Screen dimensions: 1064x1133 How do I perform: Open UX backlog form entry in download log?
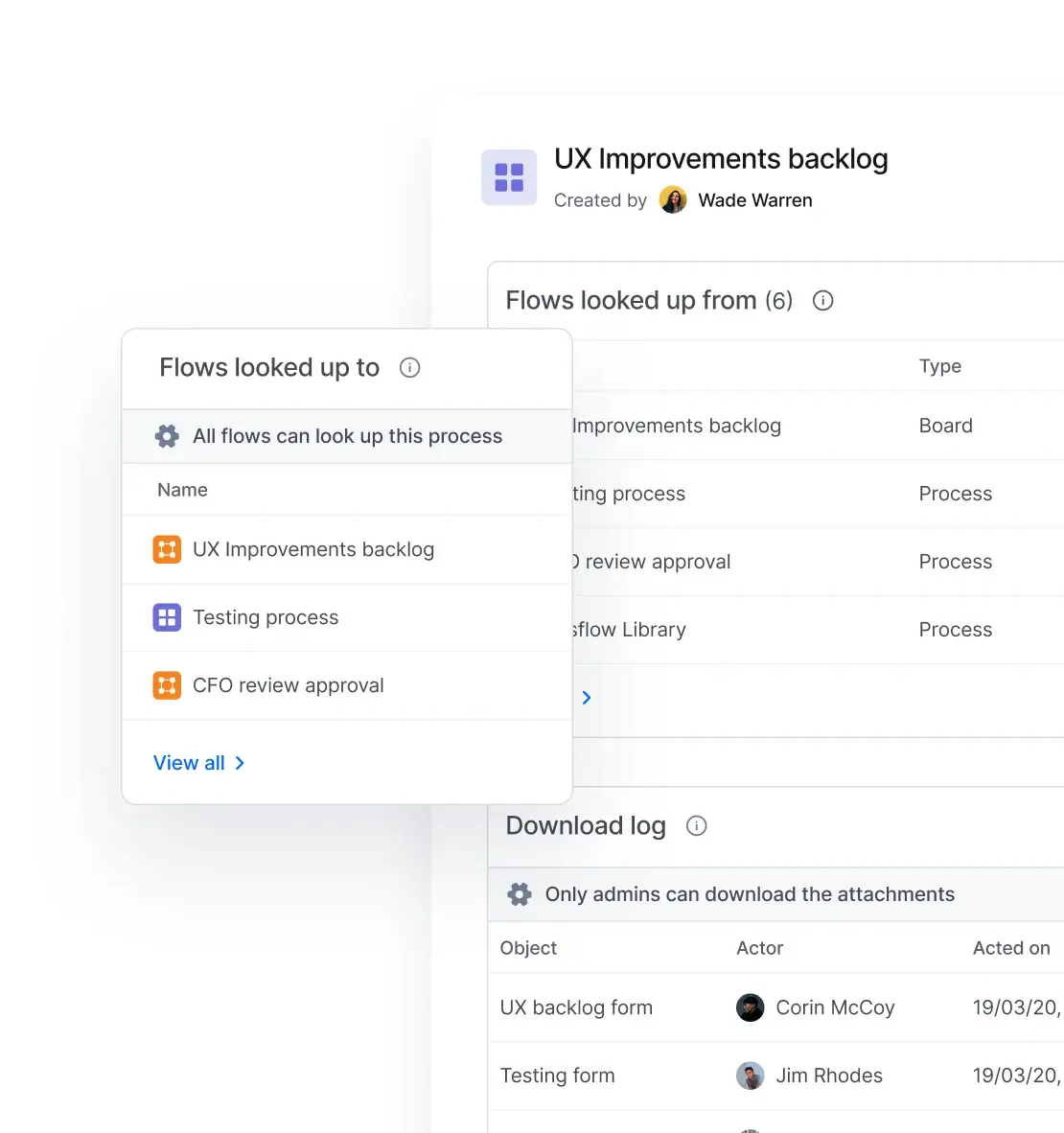click(x=576, y=1007)
